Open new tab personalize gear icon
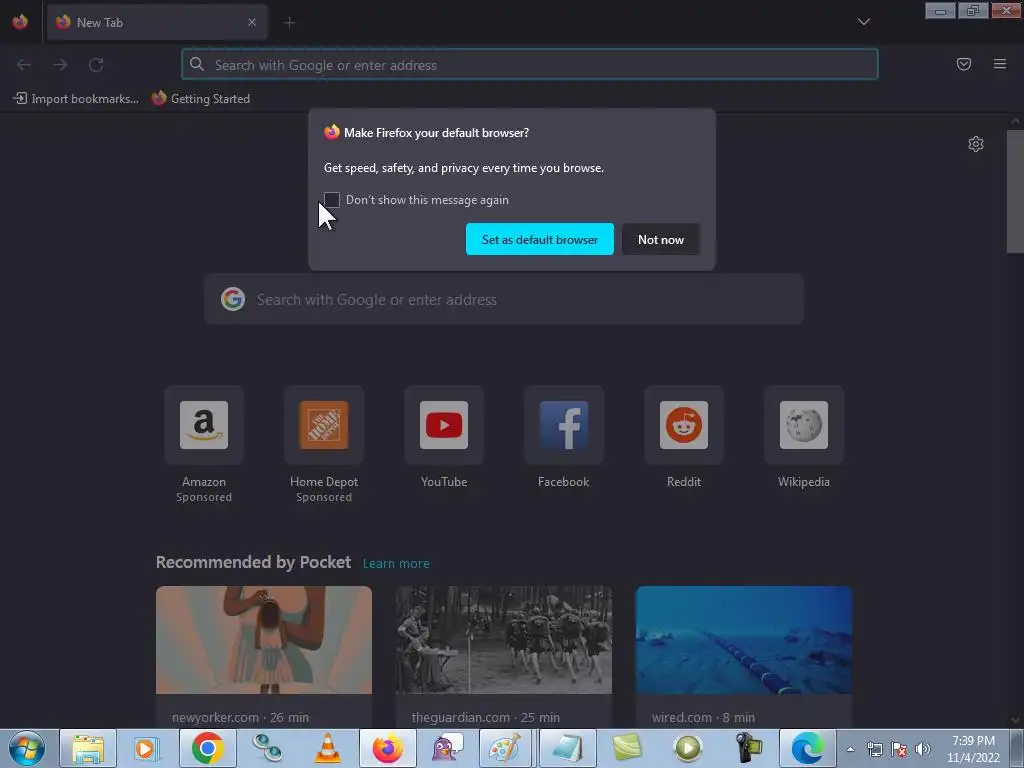The width and height of the screenshot is (1024, 768). click(x=976, y=144)
